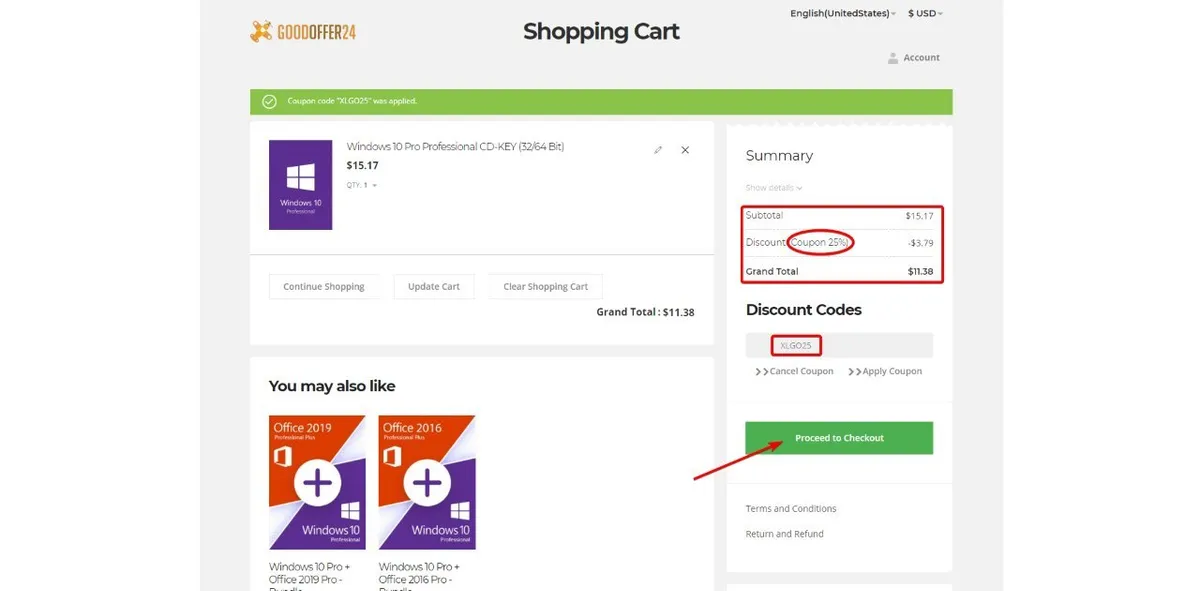Image resolution: width=1200 pixels, height=591 pixels.
Task: Click the Continue Shopping button
Action: (324, 287)
